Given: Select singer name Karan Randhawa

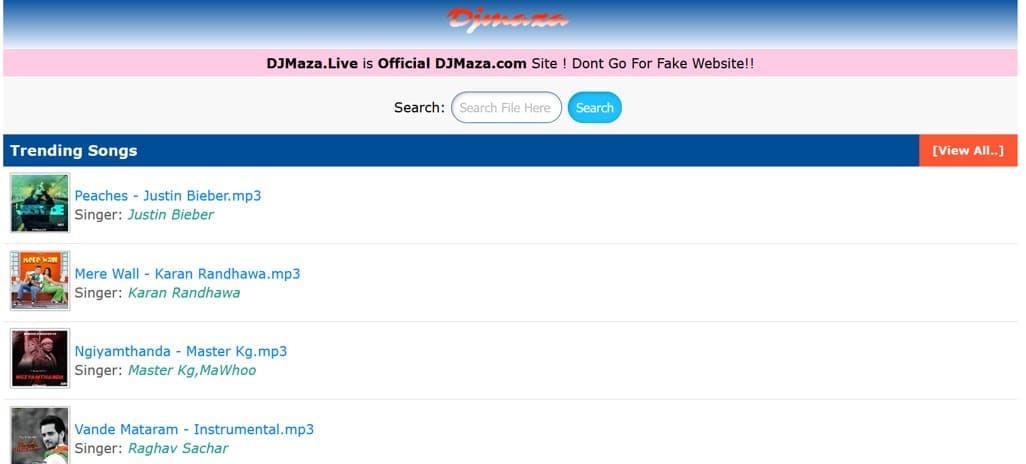Looking at the screenshot, I should [x=184, y=293].
